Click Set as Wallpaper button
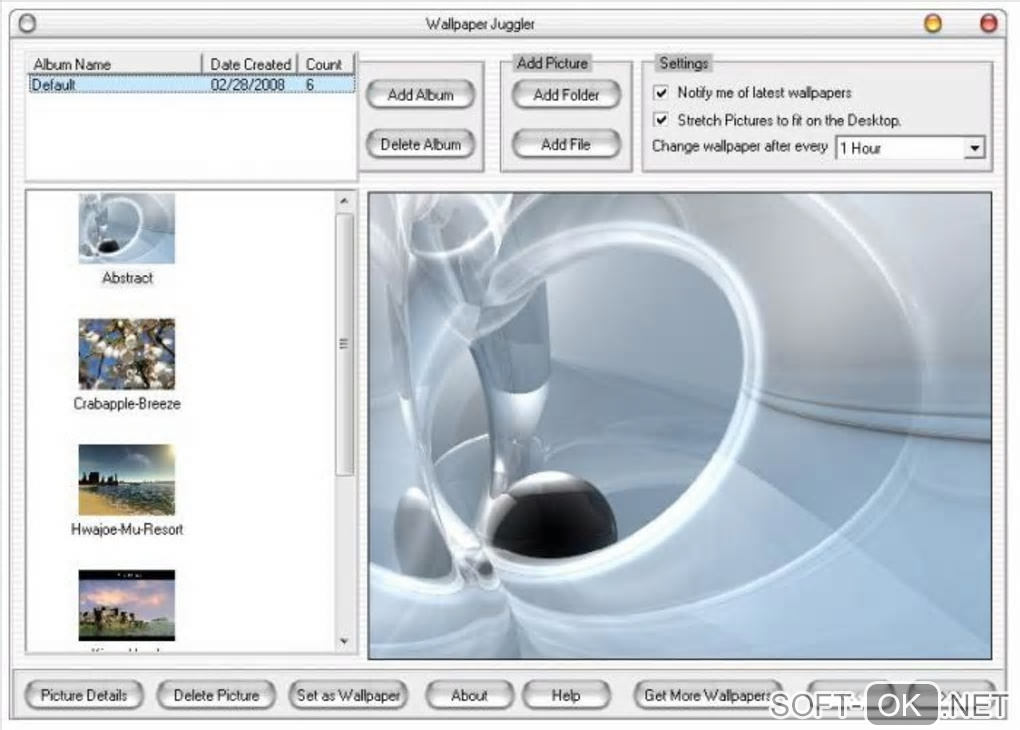1020x730 pixels. (348, 696)
